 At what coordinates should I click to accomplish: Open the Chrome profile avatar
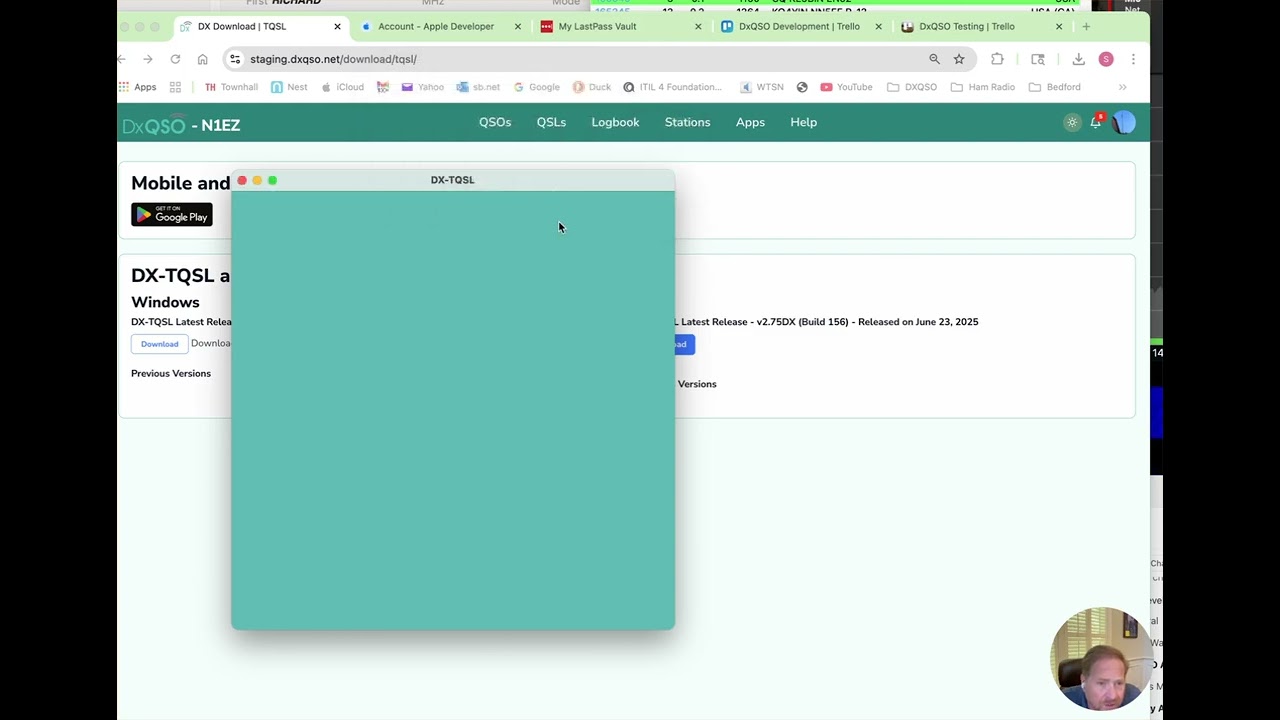[x=1106, y=59]
